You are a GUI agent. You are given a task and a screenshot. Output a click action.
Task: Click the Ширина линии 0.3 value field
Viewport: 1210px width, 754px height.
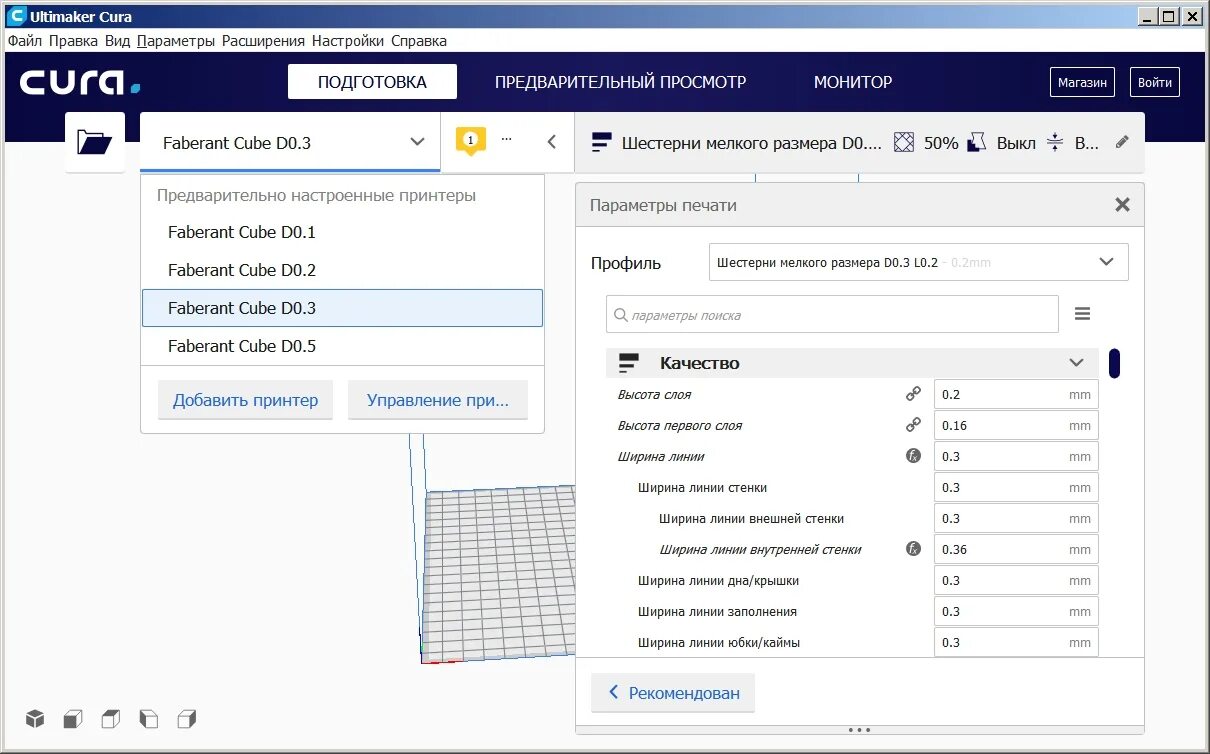click(x=1016, y=456)
